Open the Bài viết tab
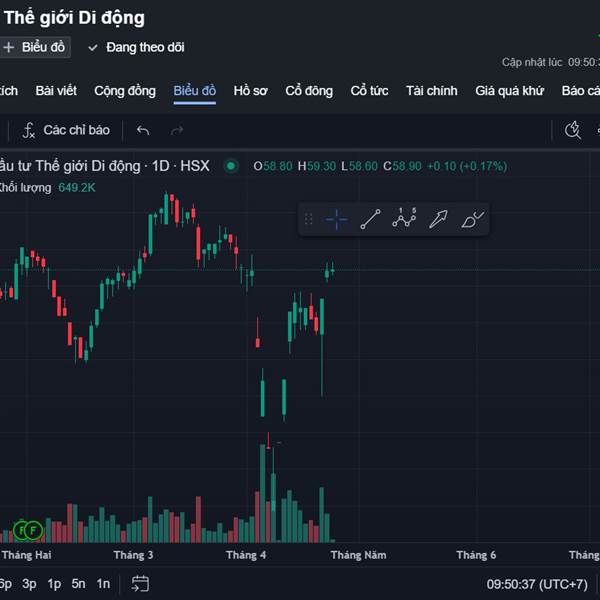The width and height of the screenshot is (600, 600). tap(56, 91)
